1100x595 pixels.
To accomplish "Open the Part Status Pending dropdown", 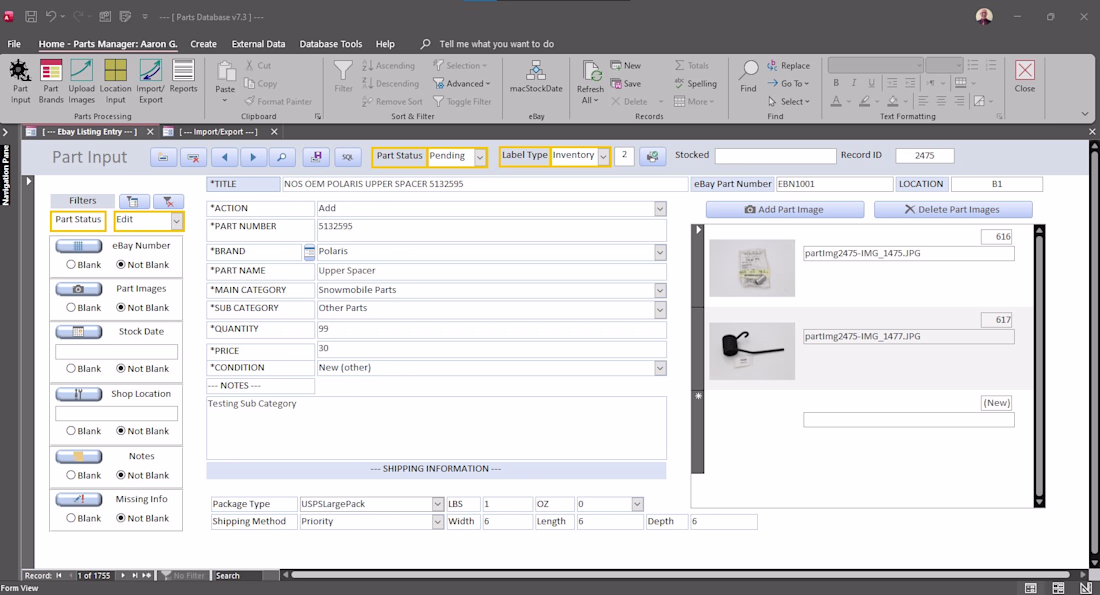I will point(480,157).
